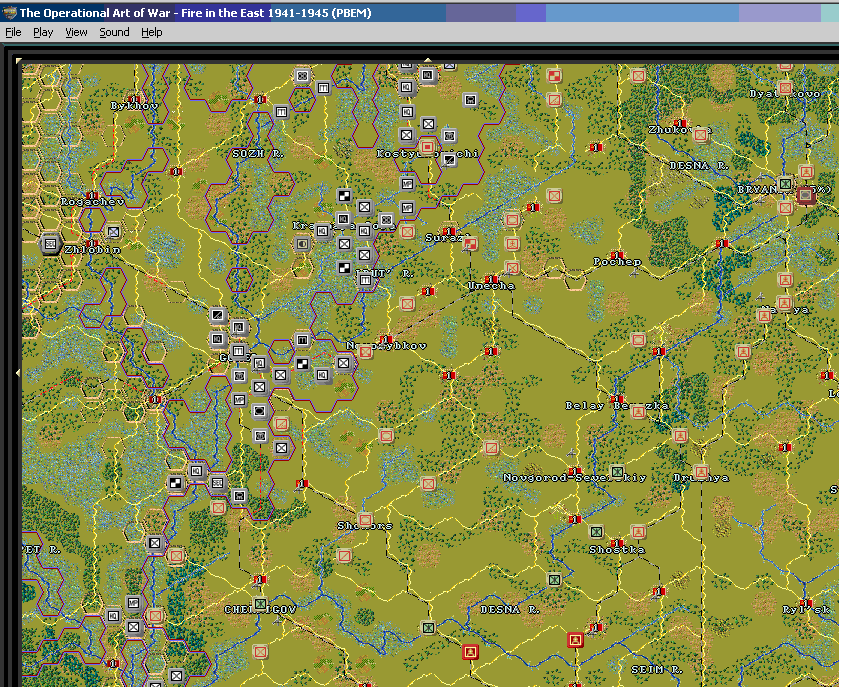Select the green unit on Chernigov
This screenshot has height=687, width=841.
coord(260,604)
